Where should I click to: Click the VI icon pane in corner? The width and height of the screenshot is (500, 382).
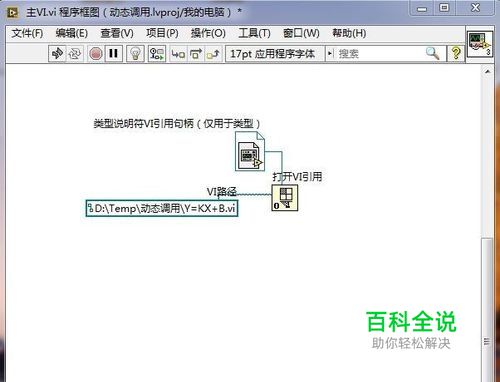480,44
